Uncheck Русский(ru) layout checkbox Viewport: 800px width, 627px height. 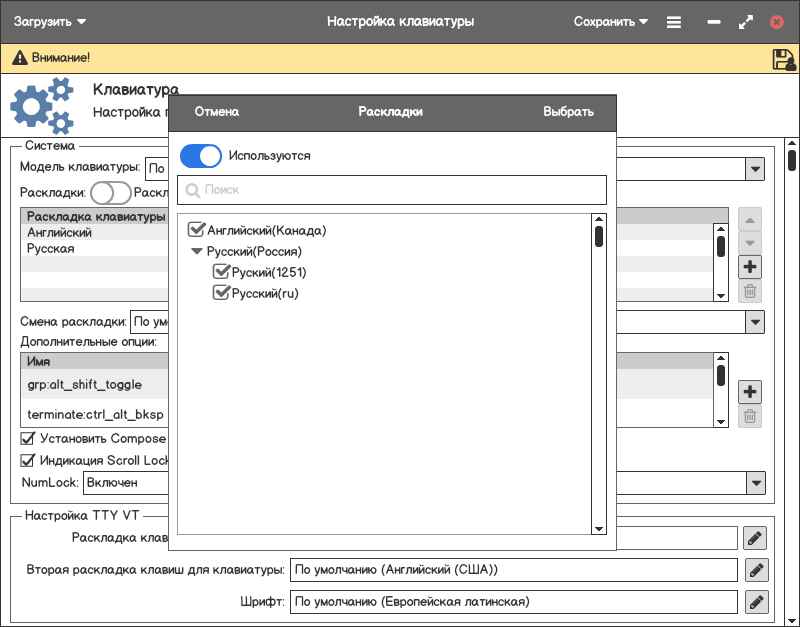pos(222,293)
